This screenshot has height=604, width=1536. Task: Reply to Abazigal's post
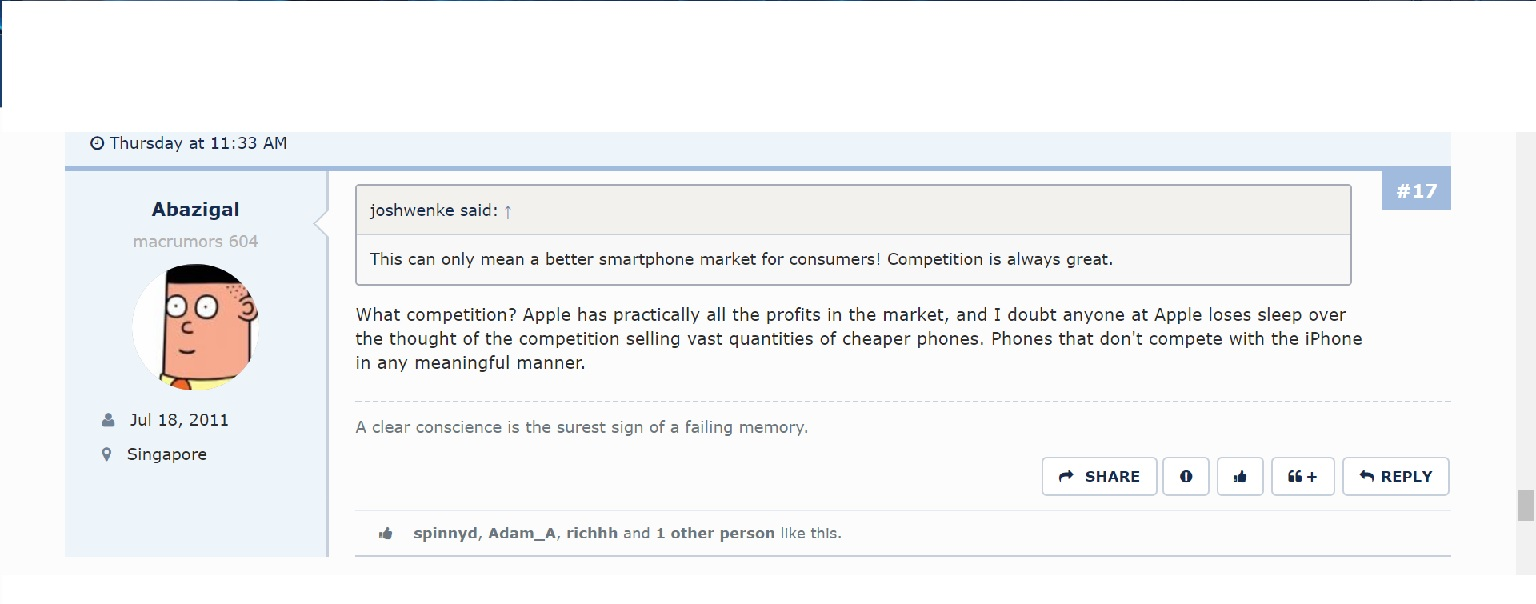(1396, 477)
